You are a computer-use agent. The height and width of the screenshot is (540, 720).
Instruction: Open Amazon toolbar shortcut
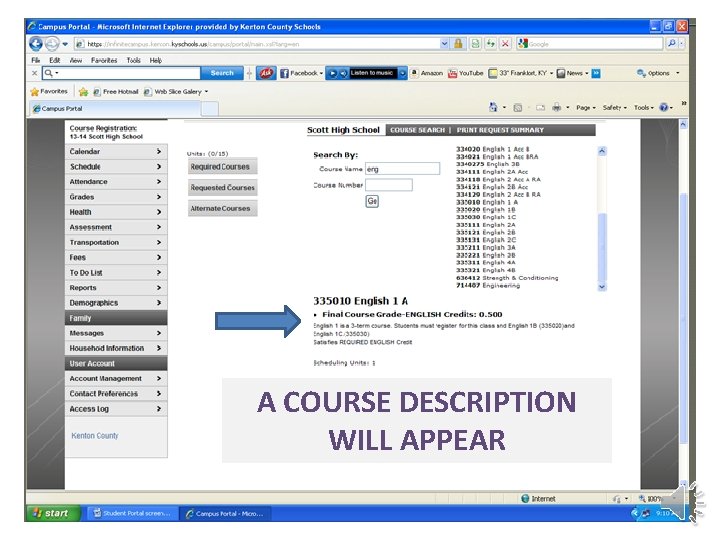[427, 73]
